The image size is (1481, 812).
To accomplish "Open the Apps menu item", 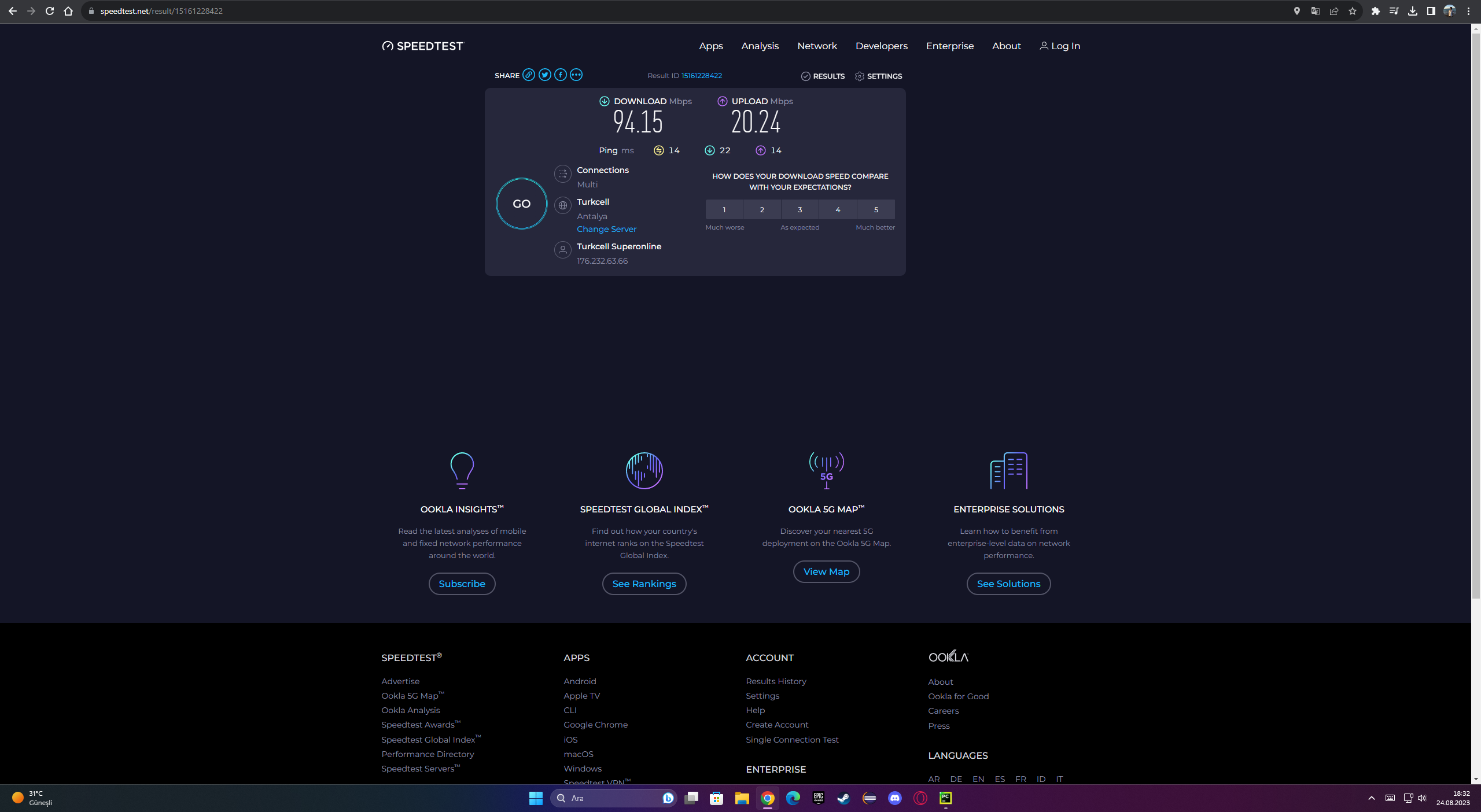I will pyautogui.click(x=710, y=46).
